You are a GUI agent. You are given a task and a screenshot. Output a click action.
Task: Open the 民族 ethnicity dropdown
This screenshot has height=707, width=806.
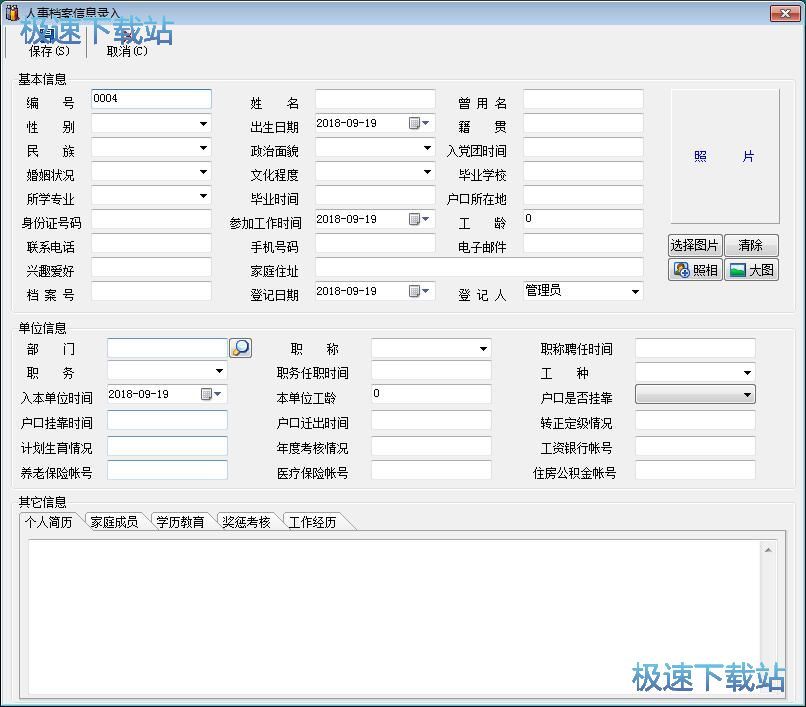tap(204, 148)
